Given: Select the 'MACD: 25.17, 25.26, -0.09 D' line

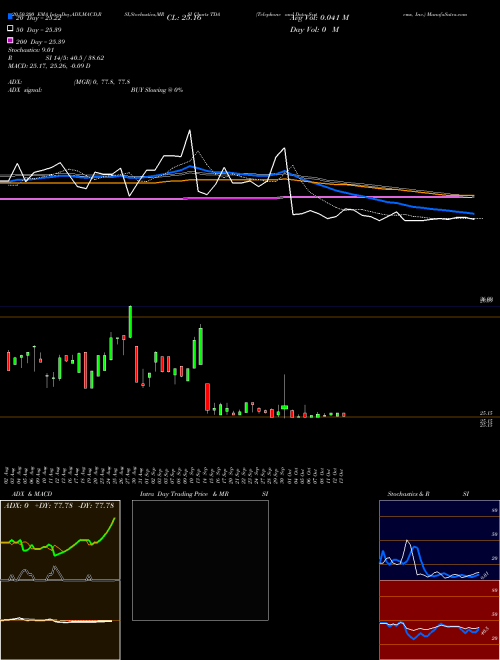Looking at the screenshot, I should (49, 66).
